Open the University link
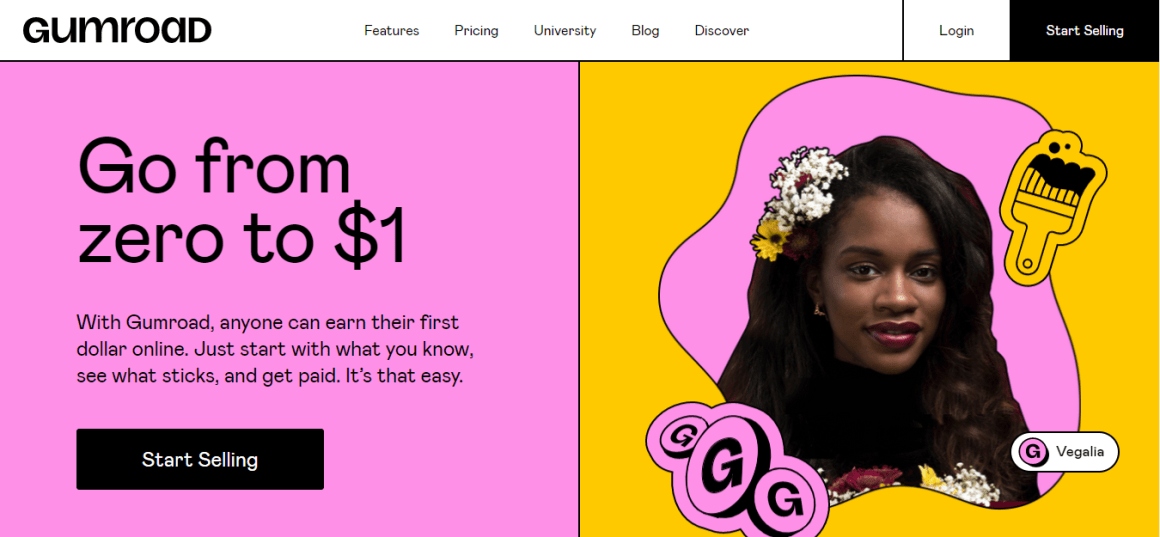This screenshot has width=1160, height=537. [x=564, y=30]
